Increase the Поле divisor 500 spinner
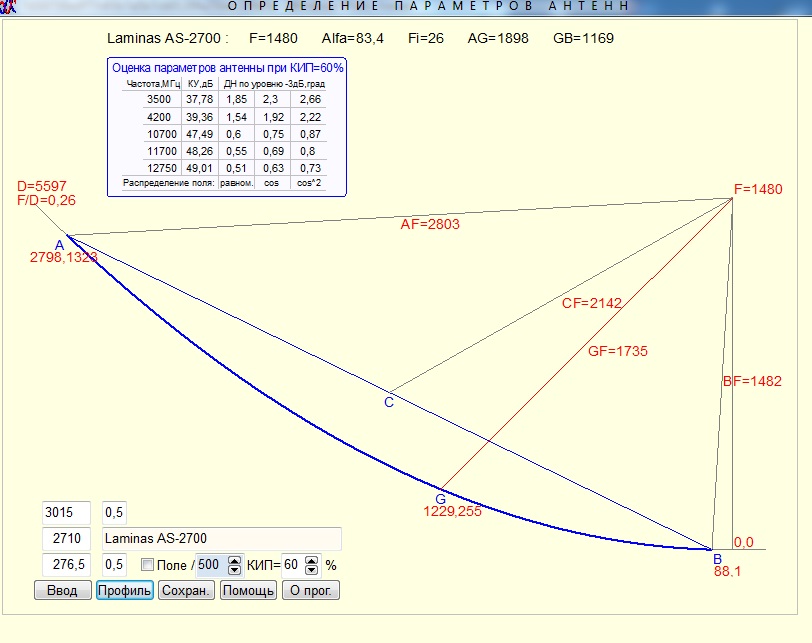The image size is (812, 643). 235,561
